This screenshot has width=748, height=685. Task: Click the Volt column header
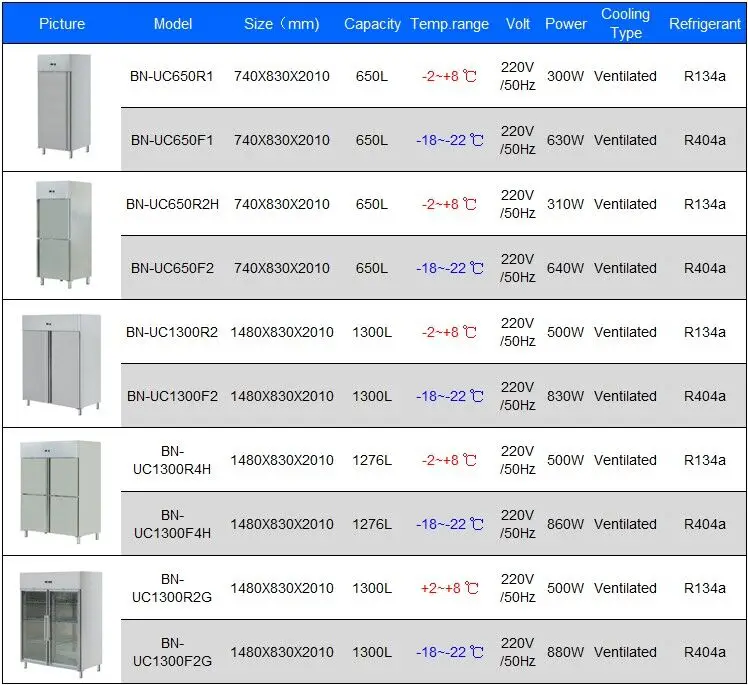click(518, 24)
